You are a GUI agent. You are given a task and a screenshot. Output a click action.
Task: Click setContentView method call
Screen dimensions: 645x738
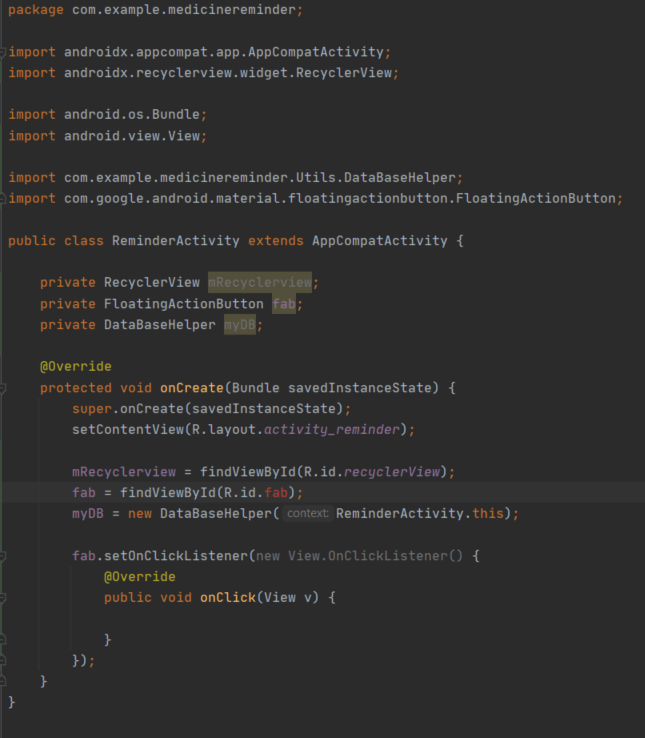click(128, 429)
